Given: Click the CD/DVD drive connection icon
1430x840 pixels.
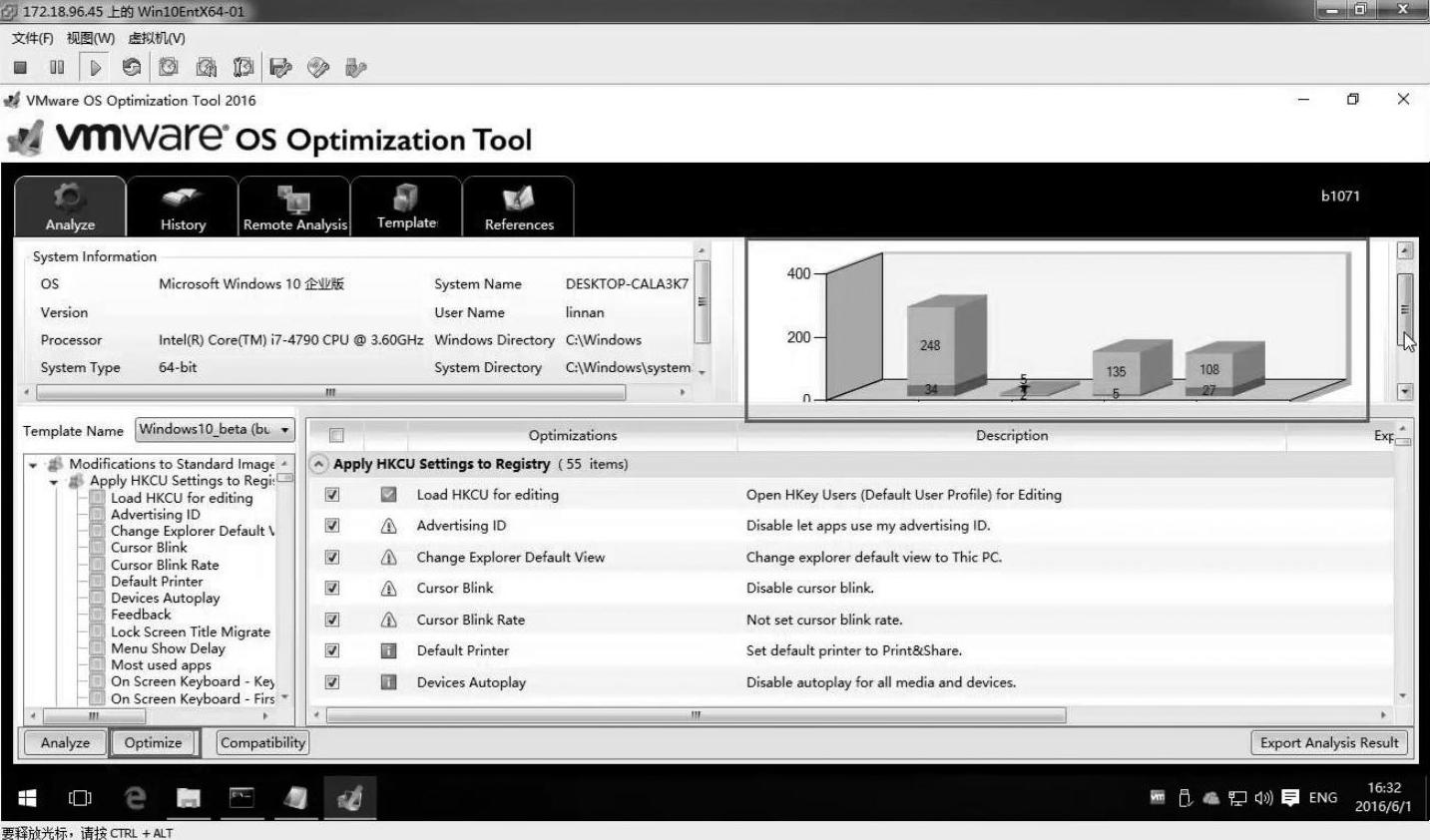Looking at the screenshot, I should click(318, 67).
